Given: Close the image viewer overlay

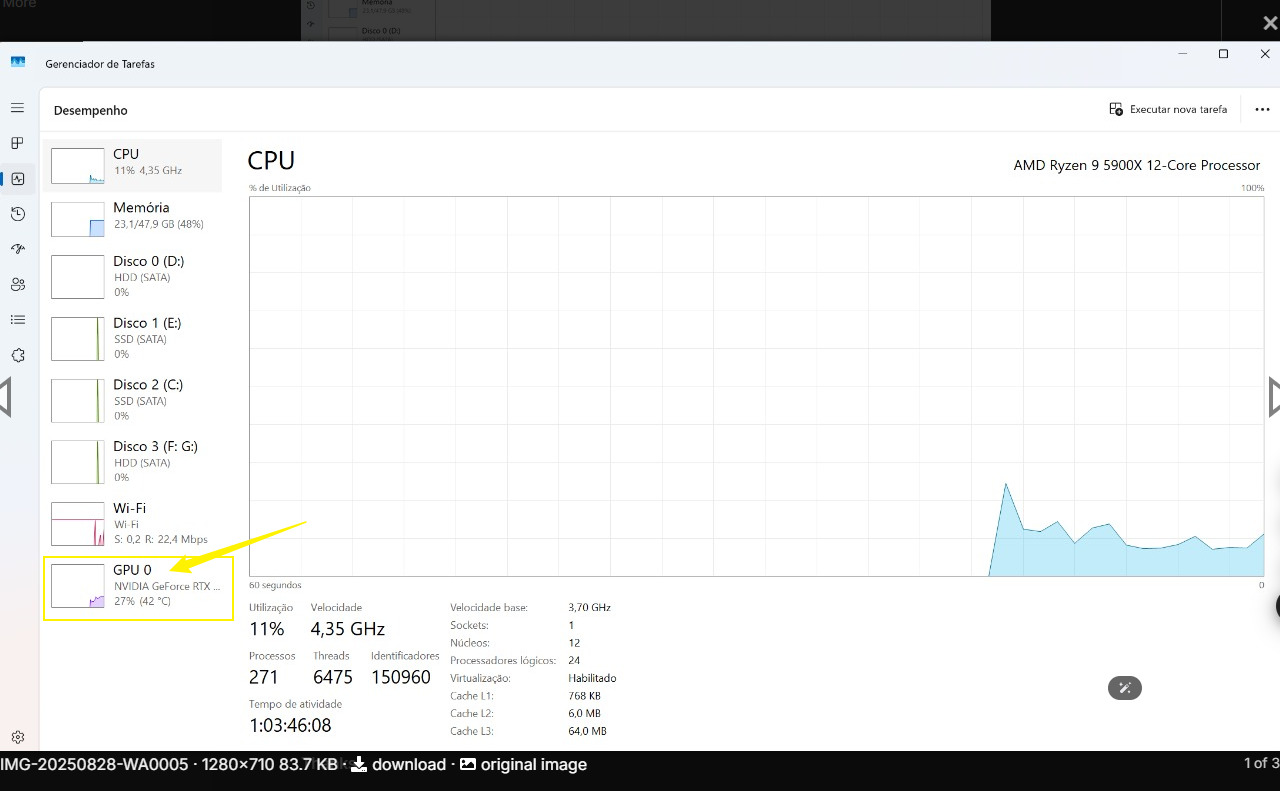Looking at the screenshot, I should tap(1269, 23).
